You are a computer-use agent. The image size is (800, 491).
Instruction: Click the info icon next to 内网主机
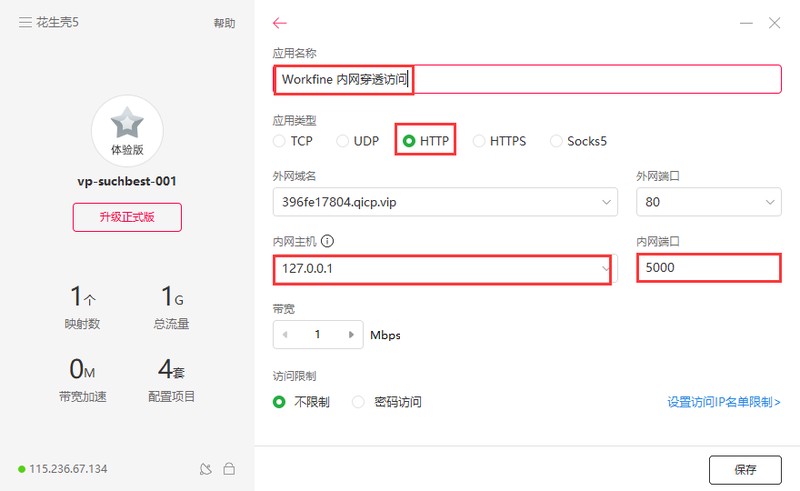[x=327, y=241]
